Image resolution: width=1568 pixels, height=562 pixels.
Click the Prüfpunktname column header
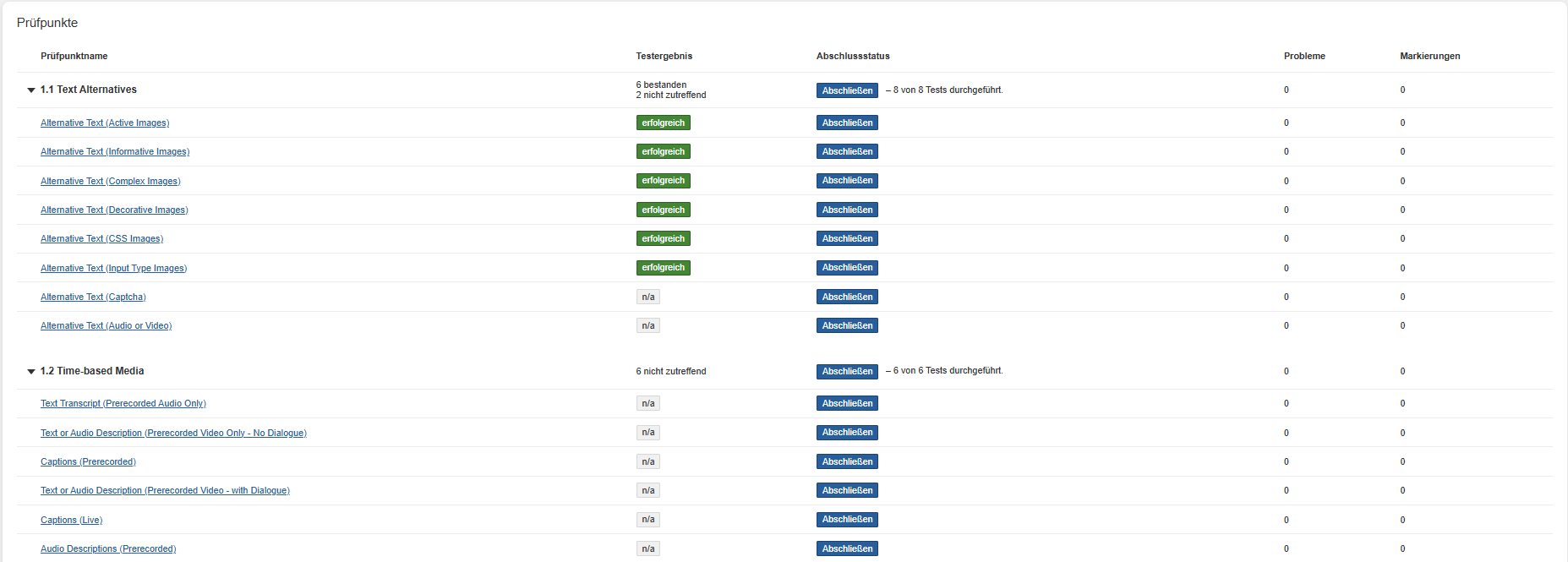pos(74,57)
